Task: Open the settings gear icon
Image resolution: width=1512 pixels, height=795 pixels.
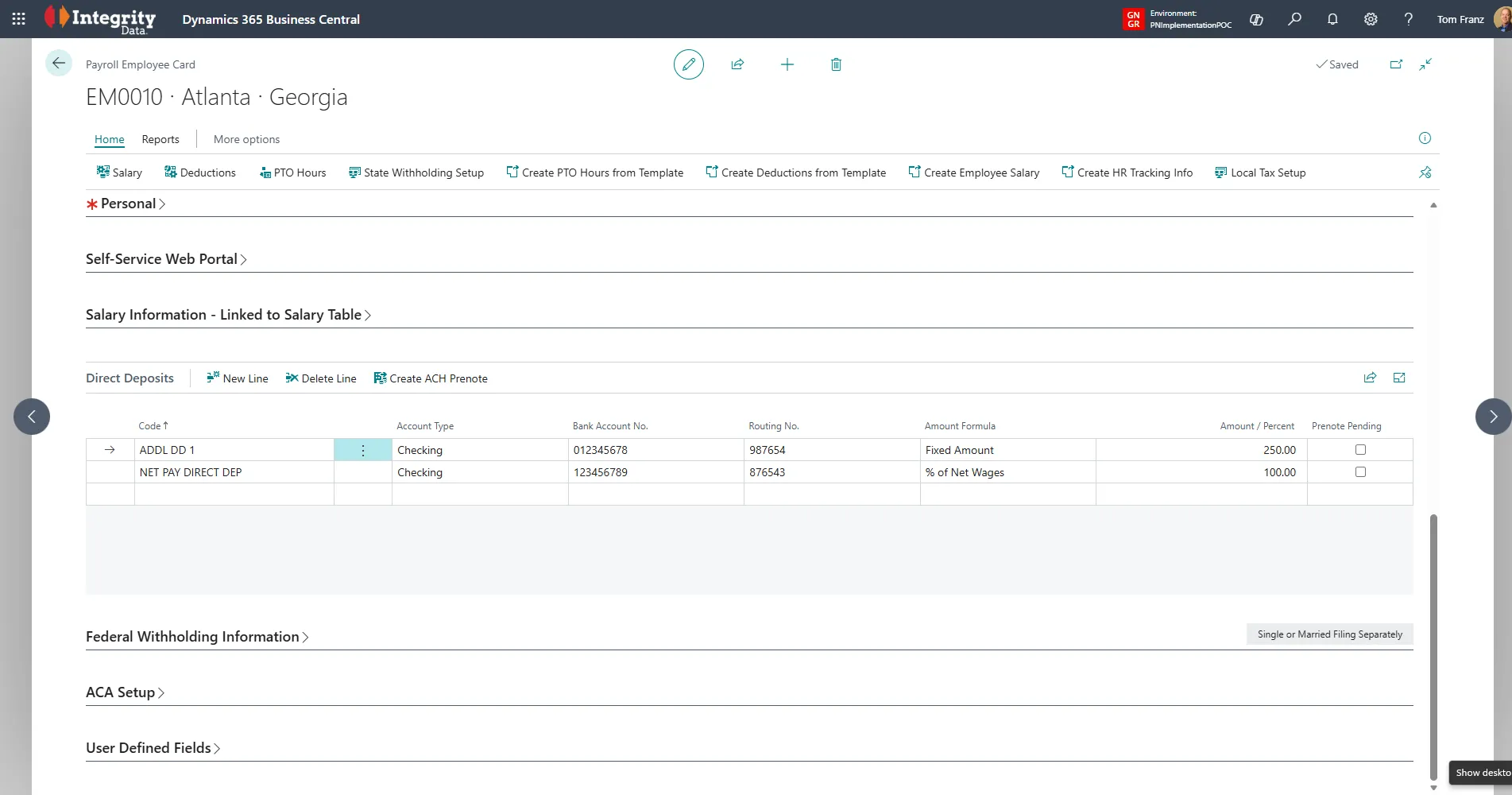Action: coord(1371,19)
